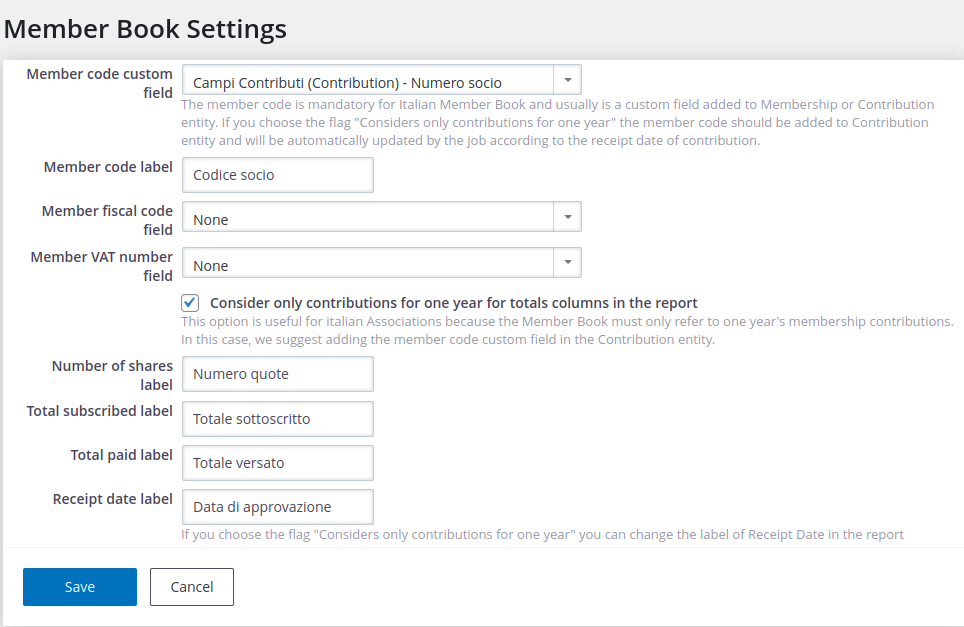The height and width of the screenshot is (627, 964).
Task: Open the Member VAT number field dropdown
Action: (381, 263)
